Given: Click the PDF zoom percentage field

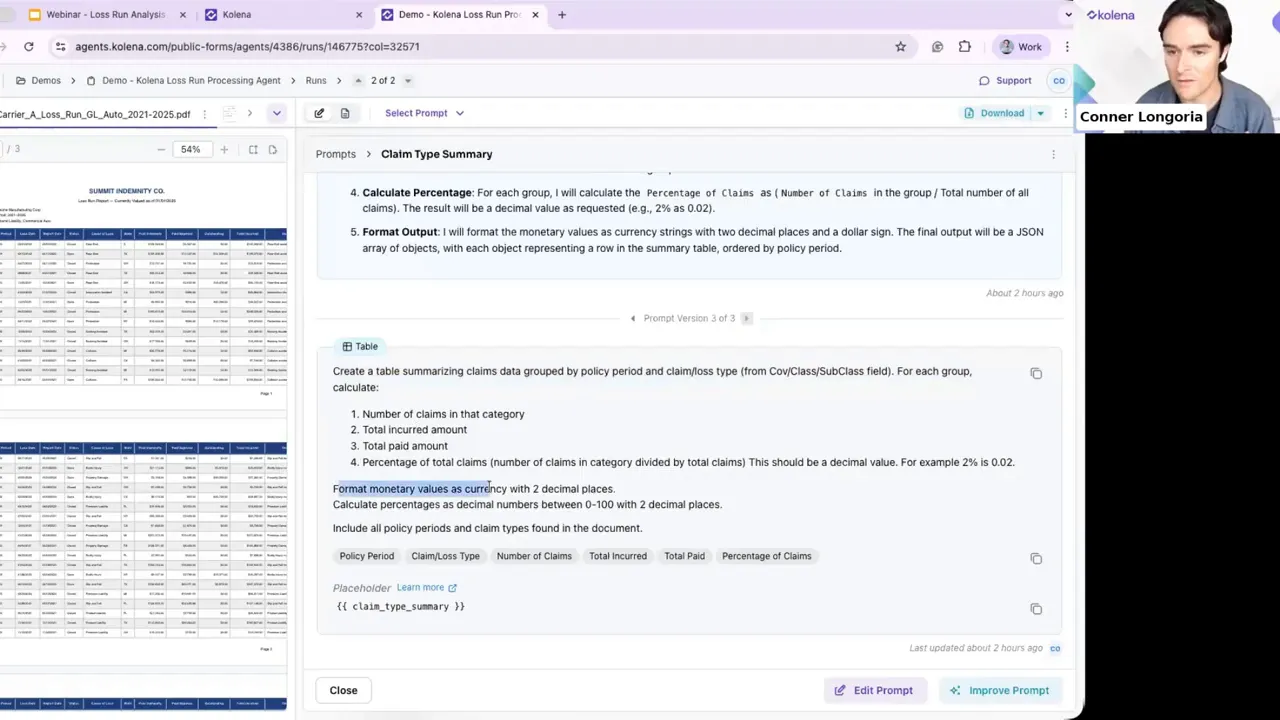Looking at the screenshot, I should [190, 150].
